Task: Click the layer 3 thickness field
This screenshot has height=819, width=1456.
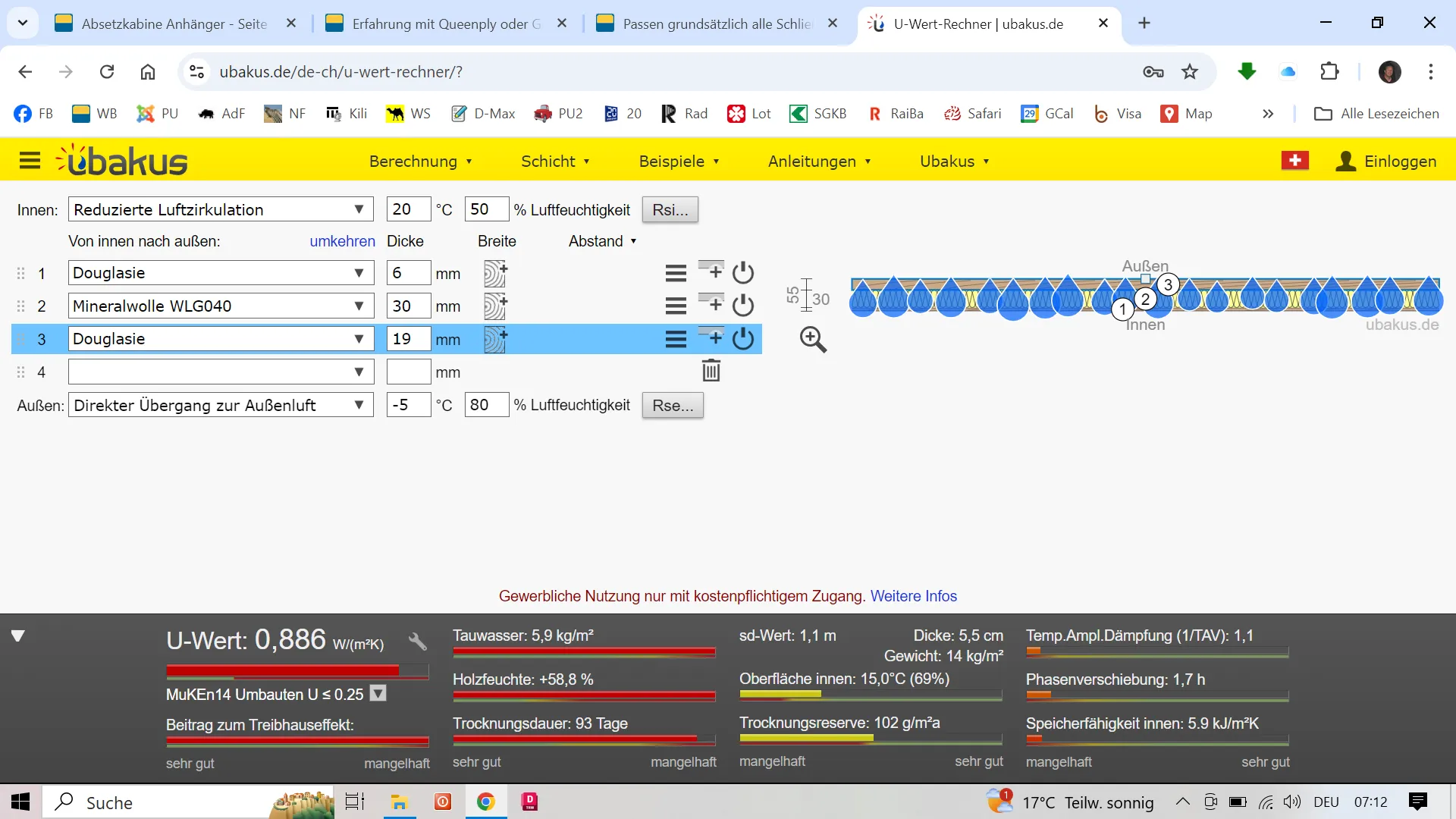Action: click(x=408, y=339)
